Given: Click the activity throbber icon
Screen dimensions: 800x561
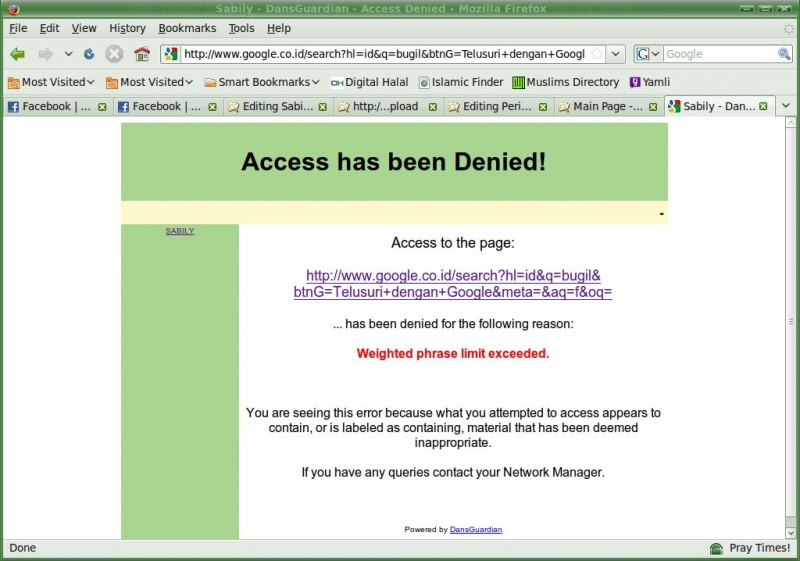Looking at the screenshot, I should coord(788,29).
